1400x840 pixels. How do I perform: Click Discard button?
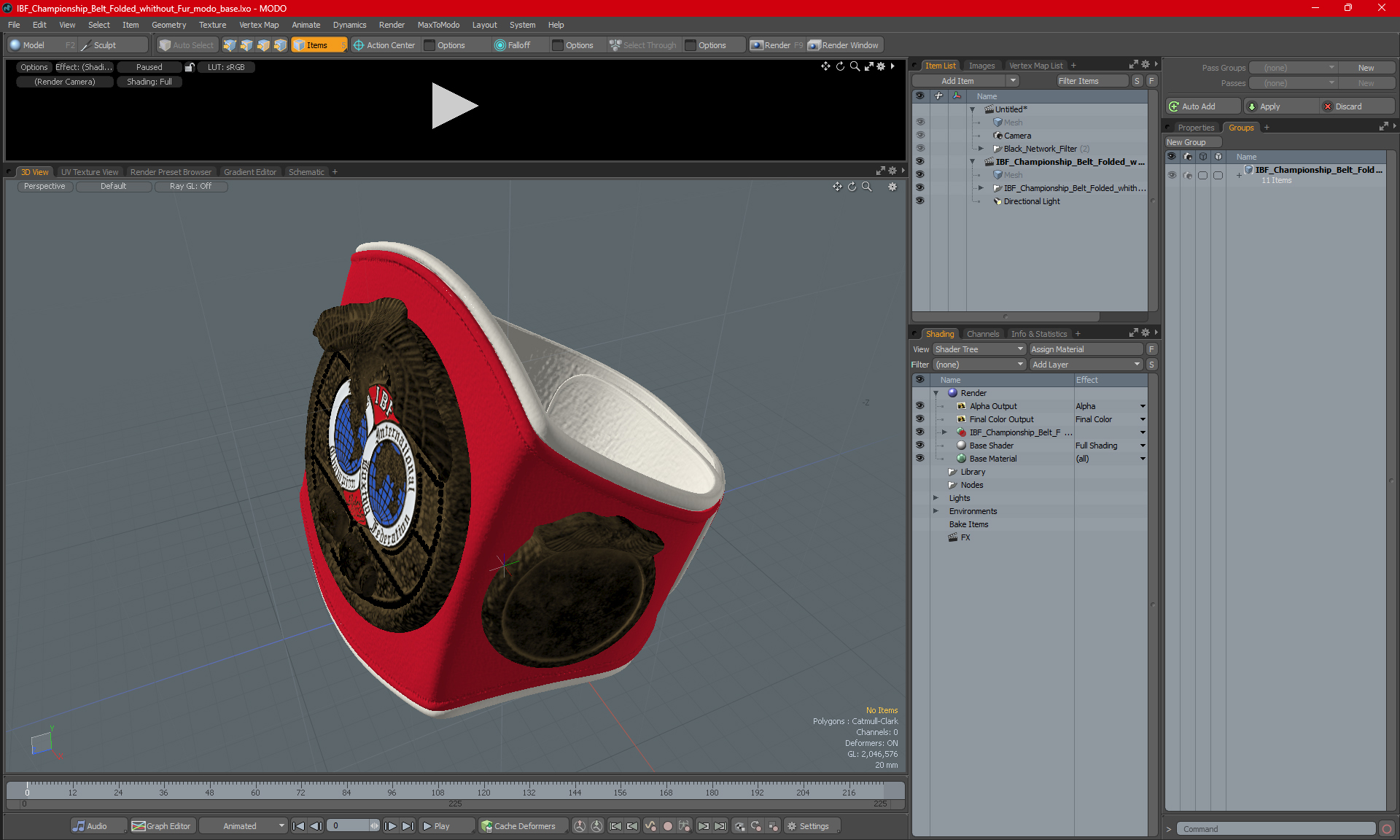[1356, 106]
